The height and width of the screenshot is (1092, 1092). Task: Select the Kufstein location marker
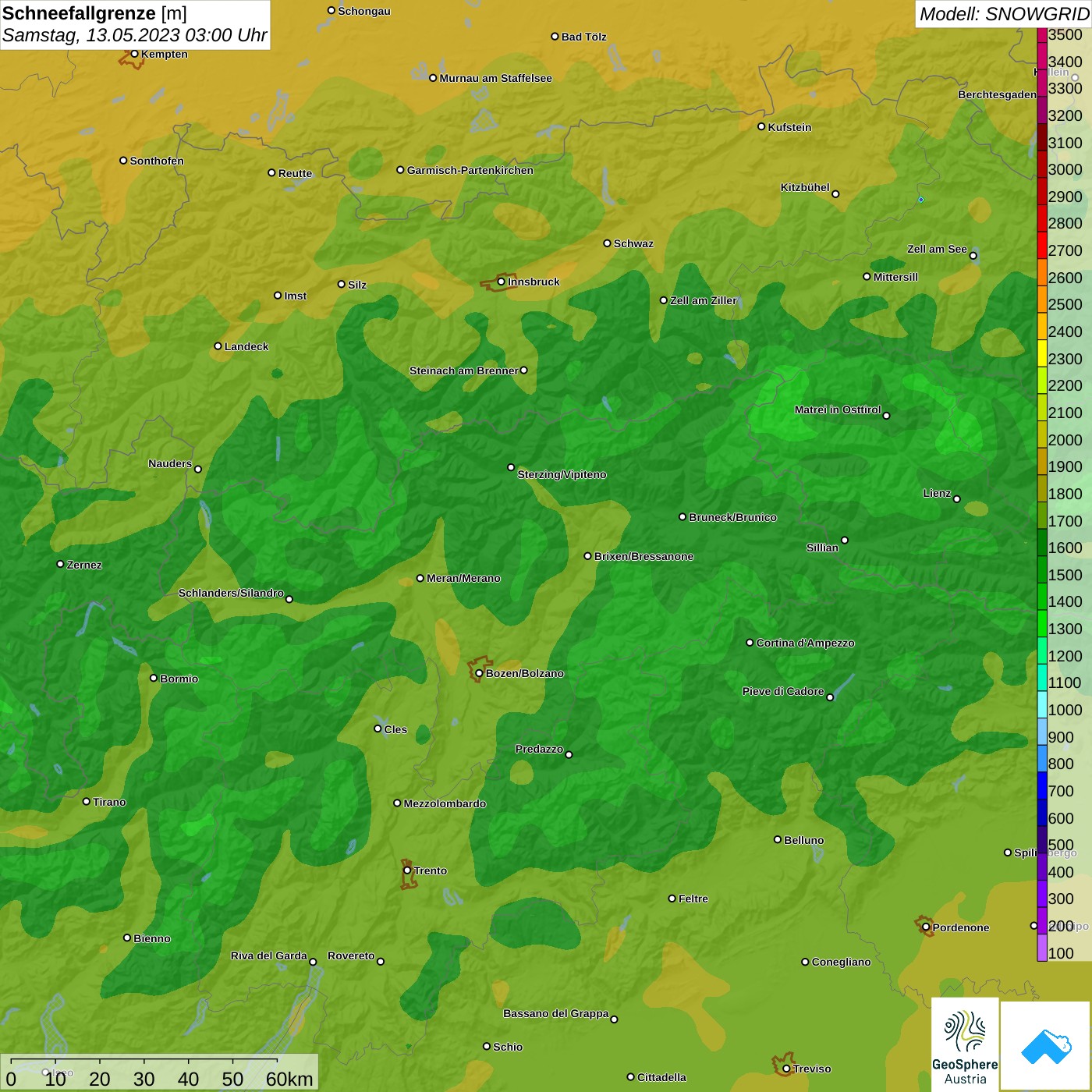pos(761,126)
